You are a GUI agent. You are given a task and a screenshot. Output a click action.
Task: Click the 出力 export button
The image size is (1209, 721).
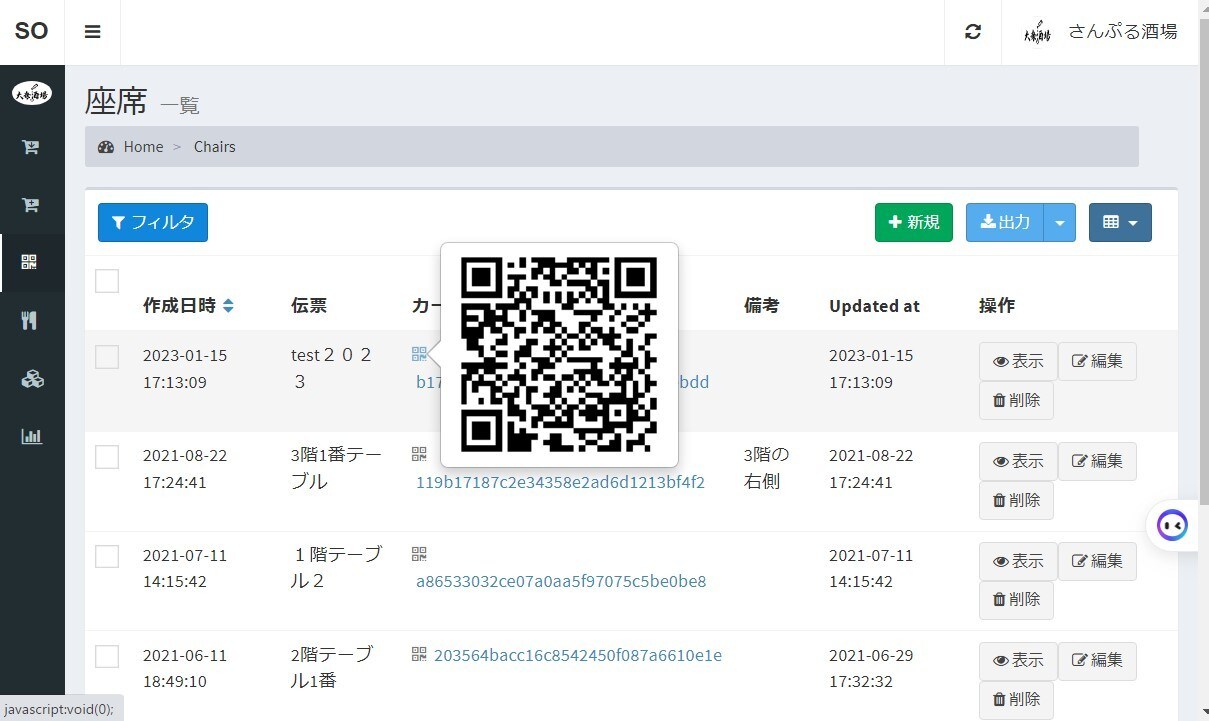(x=1005, y=222)
